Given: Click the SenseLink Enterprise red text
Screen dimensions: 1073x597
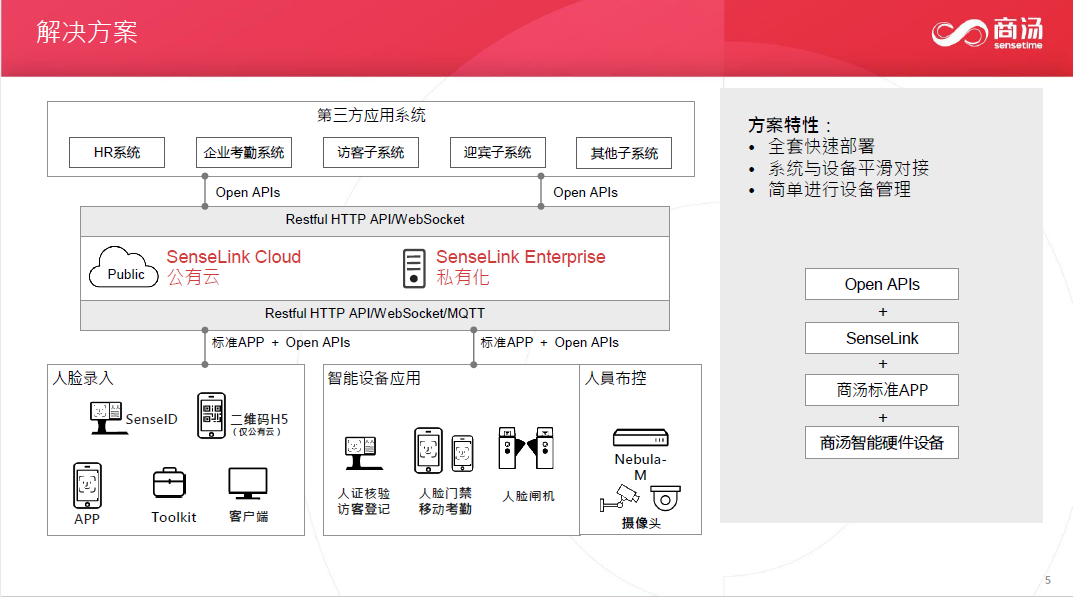Looking at the screenshot, I should tap(521, 257).
